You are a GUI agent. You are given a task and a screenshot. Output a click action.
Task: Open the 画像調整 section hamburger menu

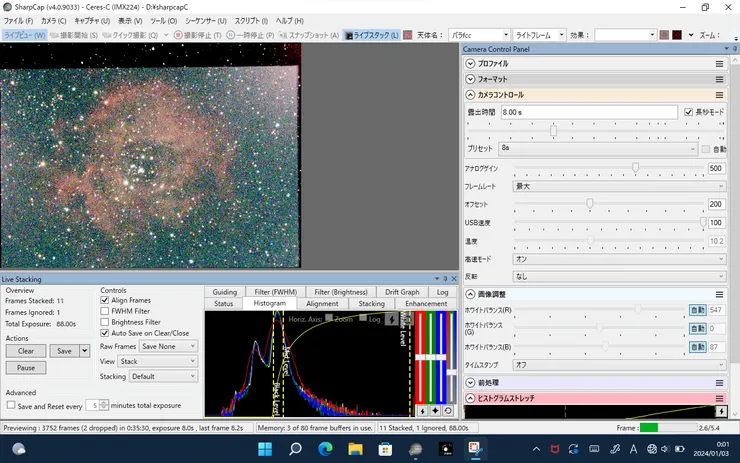[719, 294]
